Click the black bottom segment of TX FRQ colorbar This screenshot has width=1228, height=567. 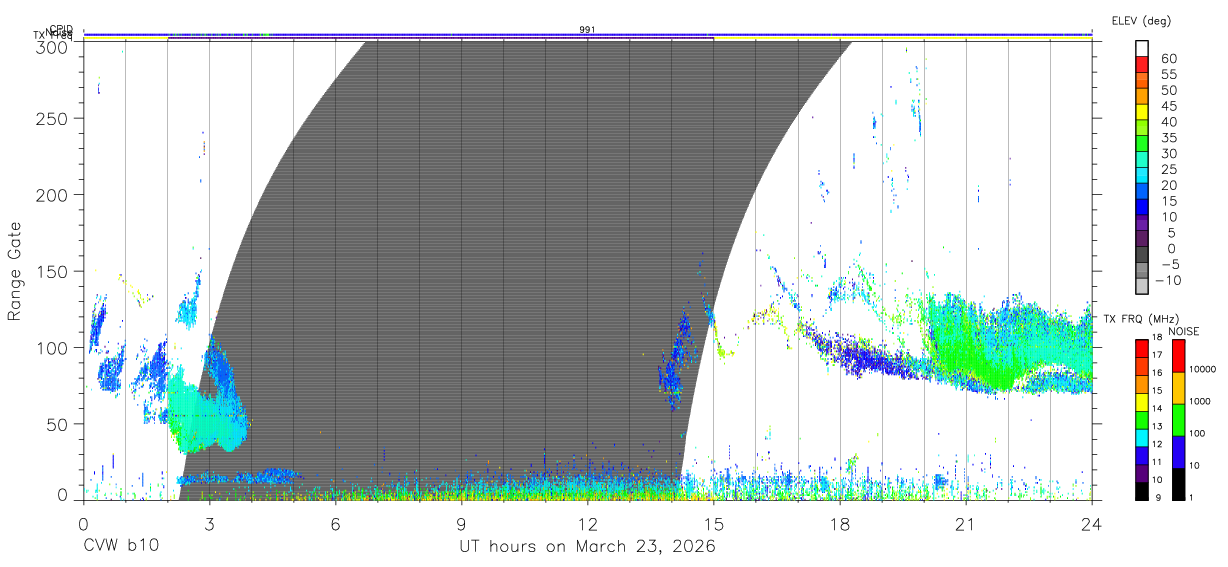1142,492
